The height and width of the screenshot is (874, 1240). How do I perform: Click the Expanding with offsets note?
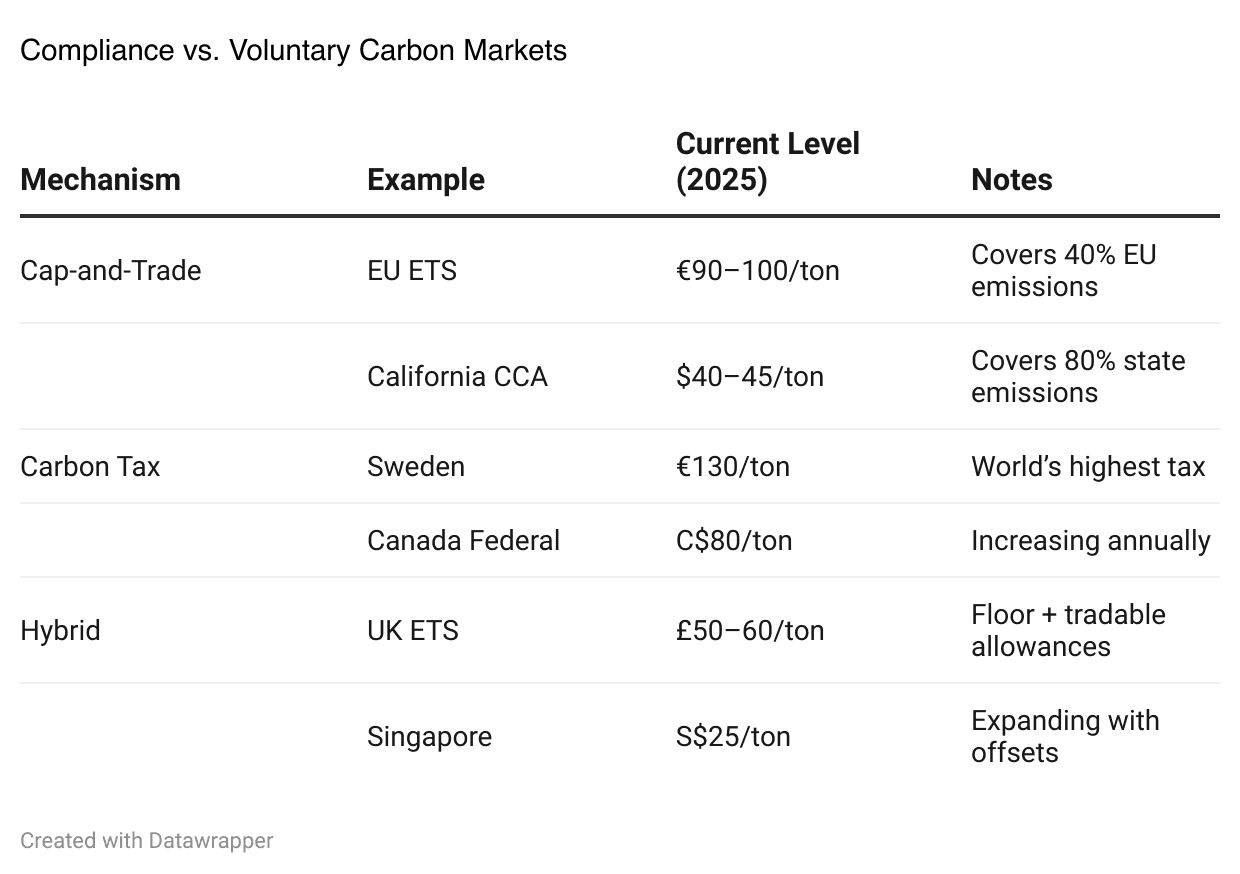click(x=1065, y=736)
